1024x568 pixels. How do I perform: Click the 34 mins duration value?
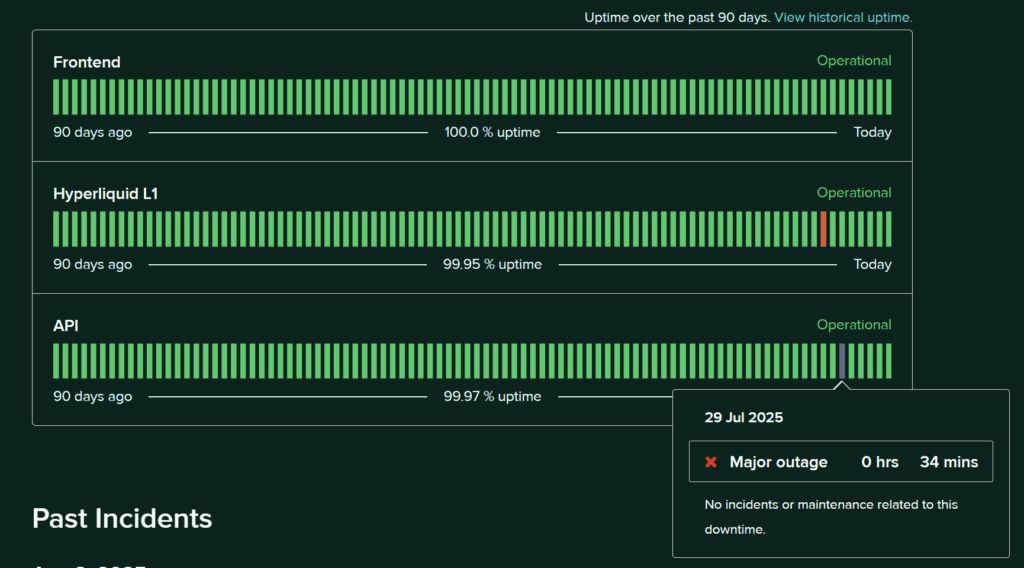point(949,462)
